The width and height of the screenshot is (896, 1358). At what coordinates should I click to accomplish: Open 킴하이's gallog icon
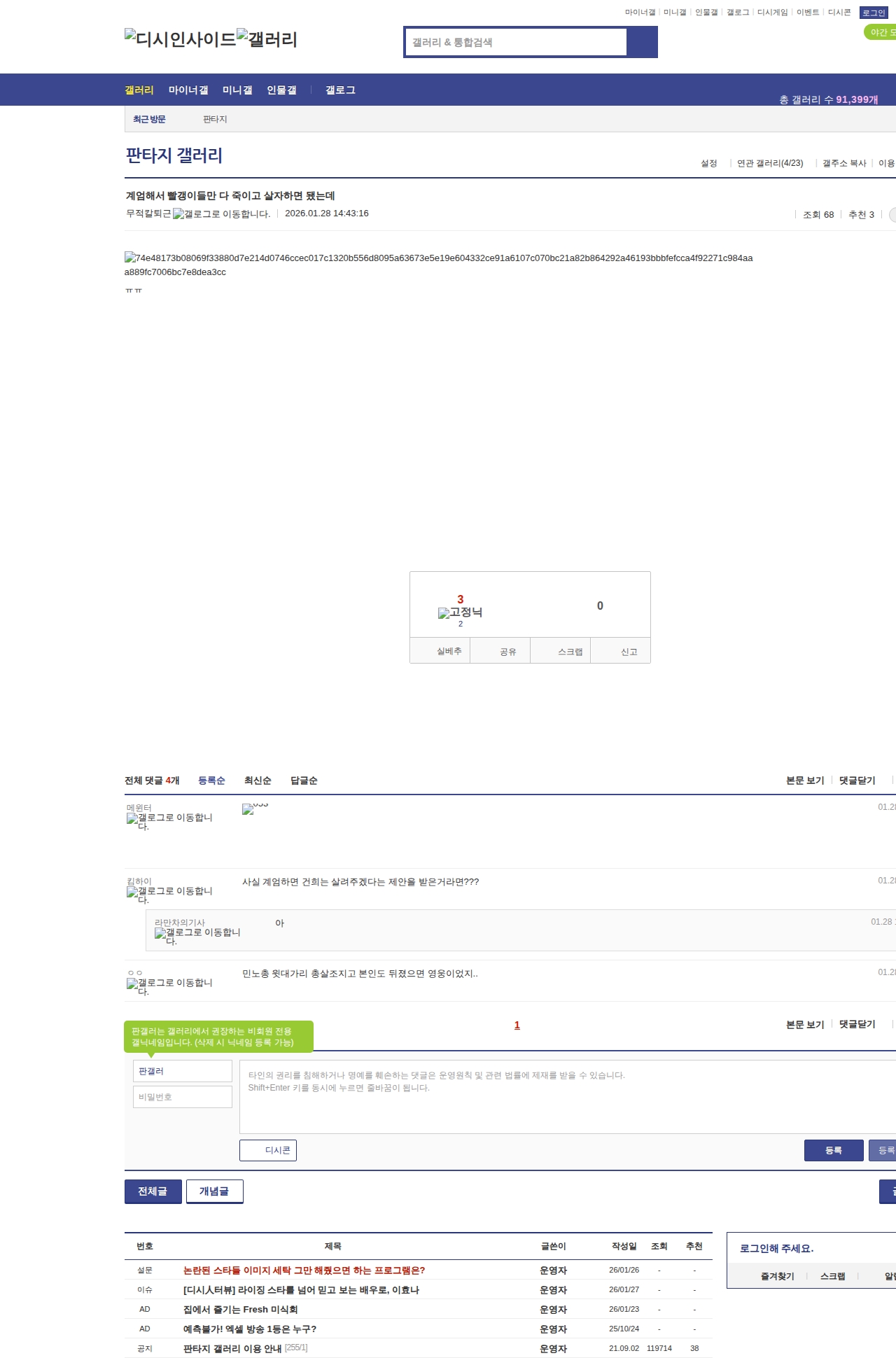[169, 895]
